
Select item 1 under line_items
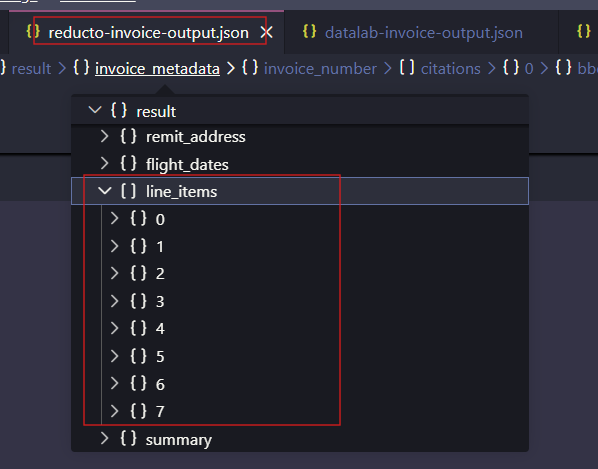tap(160, 247)
